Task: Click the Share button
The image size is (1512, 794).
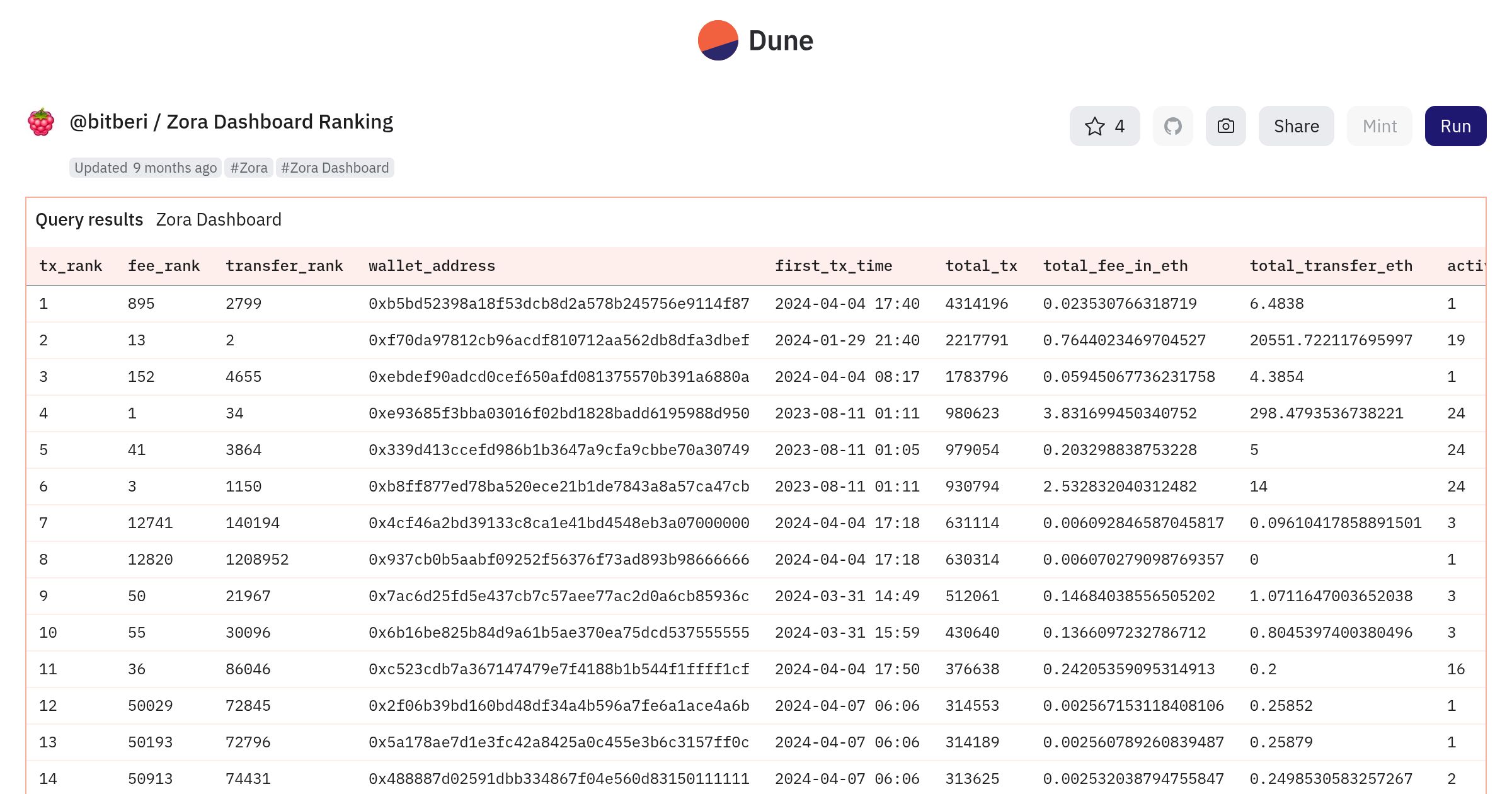Action: (x=1297, y=126)
